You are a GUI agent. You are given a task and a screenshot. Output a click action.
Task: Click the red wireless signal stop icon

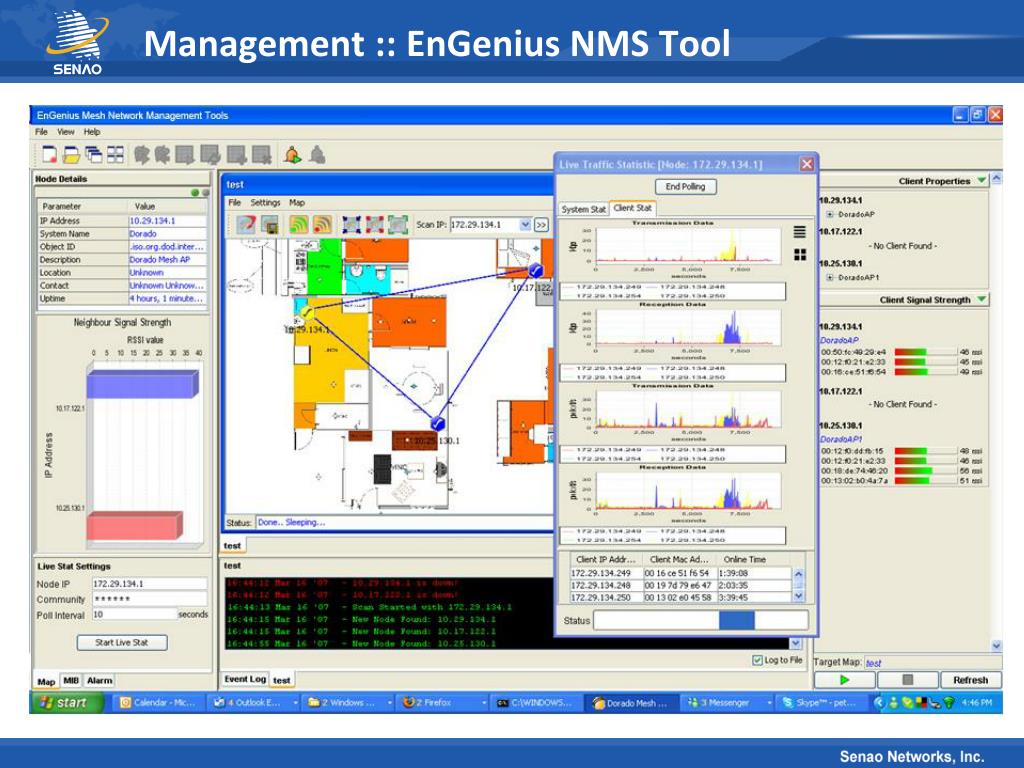pyautogui.click(x=322, y=225)
